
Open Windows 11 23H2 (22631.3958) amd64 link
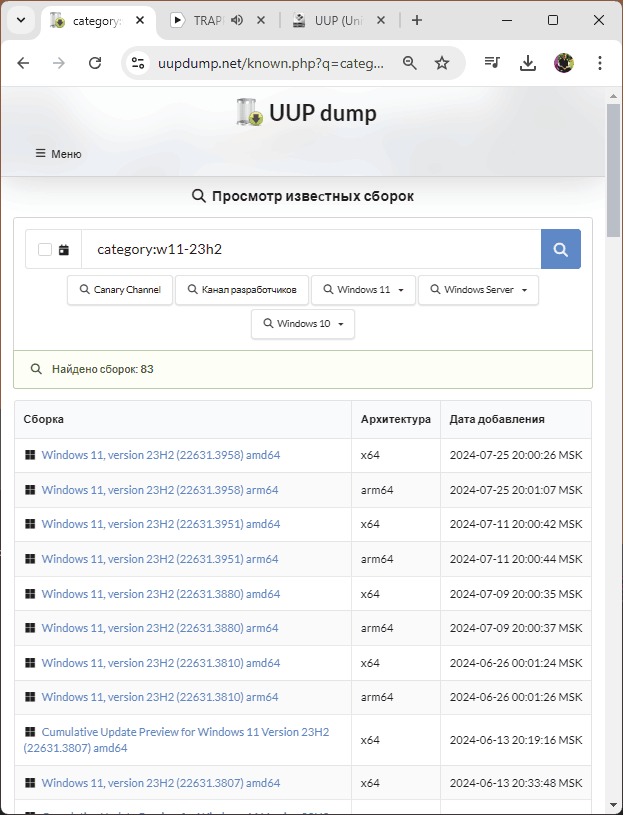pos(160,455)
